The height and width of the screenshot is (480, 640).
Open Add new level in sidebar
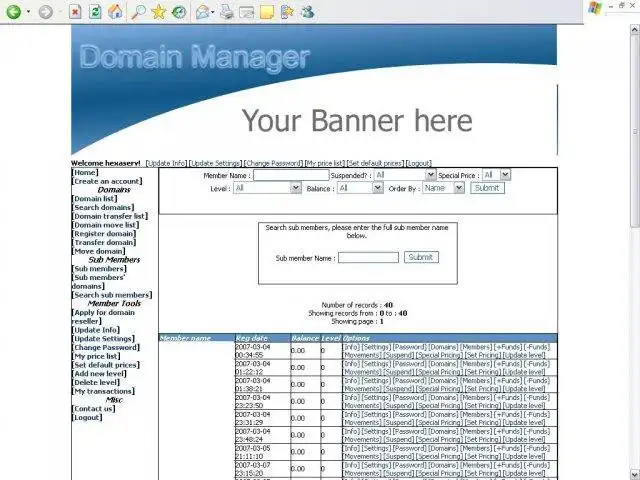99,374
